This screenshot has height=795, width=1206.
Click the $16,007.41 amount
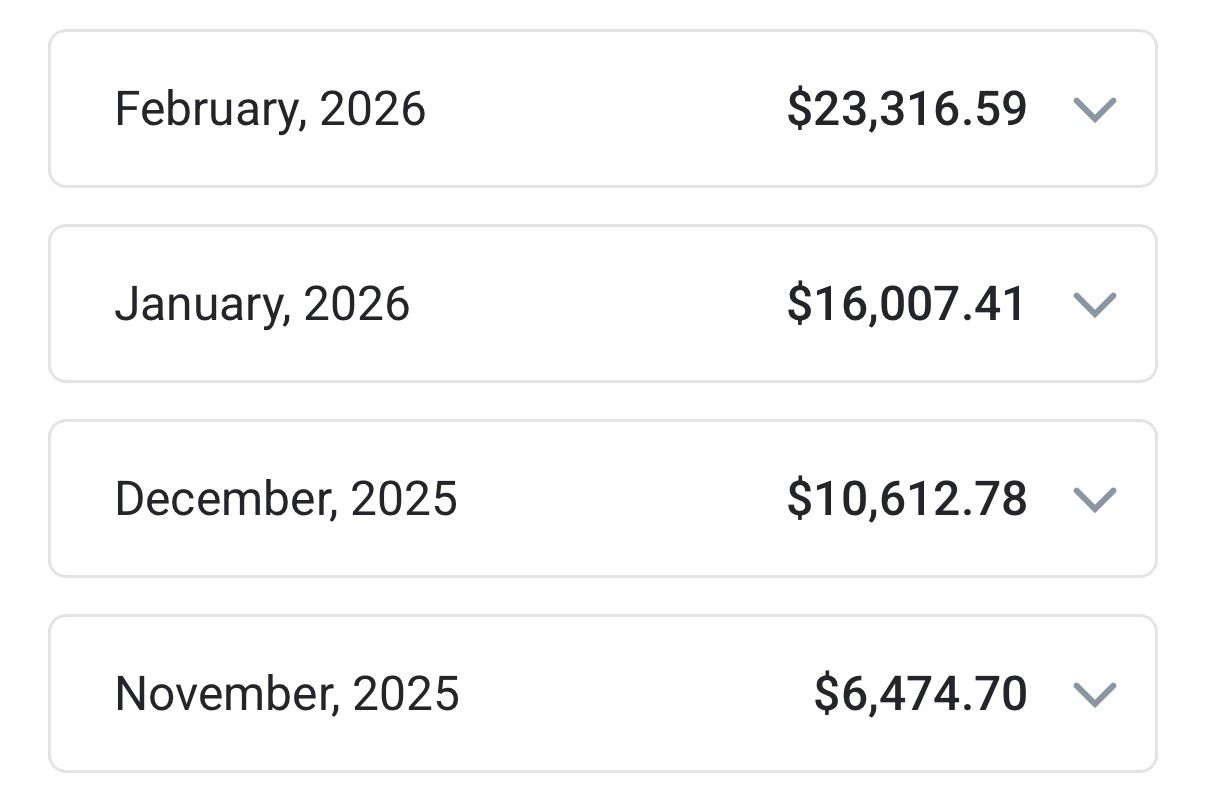[907, 304]
